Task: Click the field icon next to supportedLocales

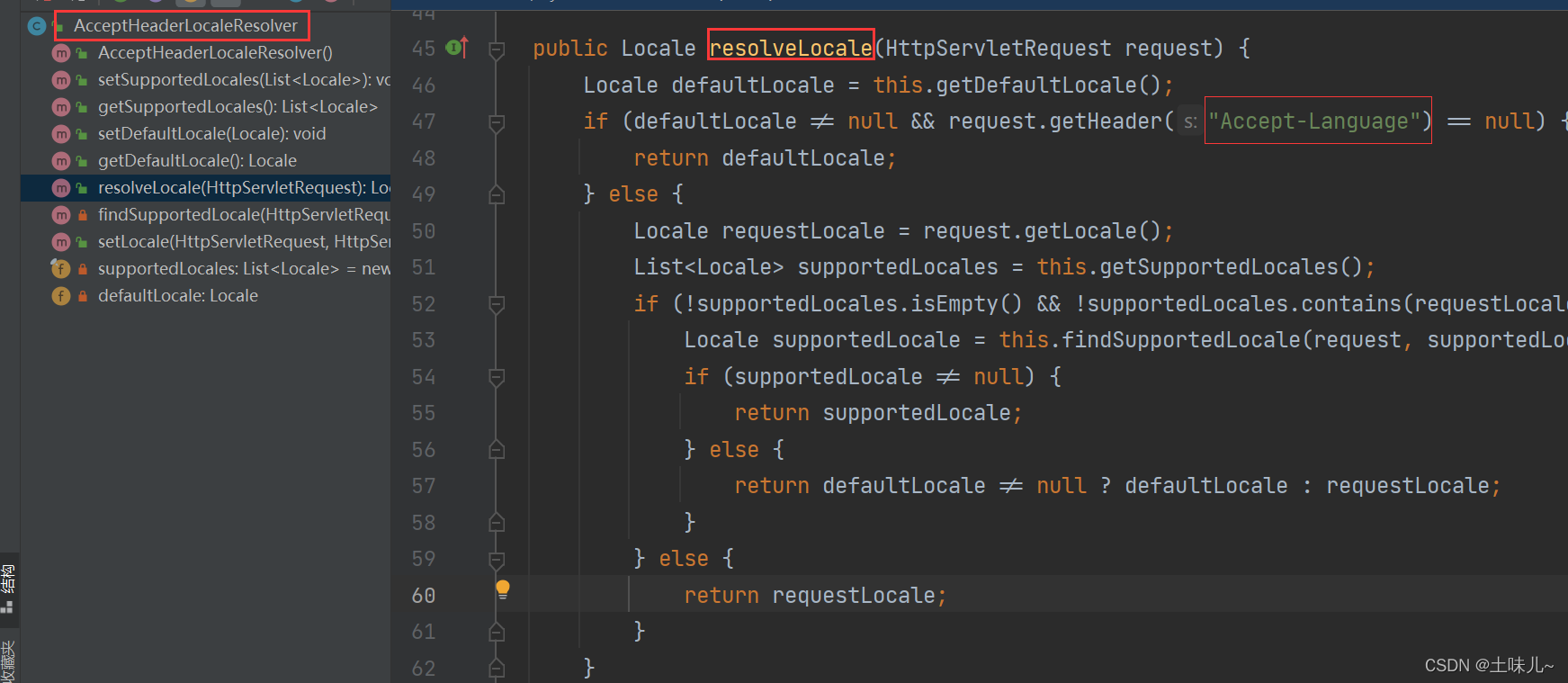Action: (x=61, y=269)
